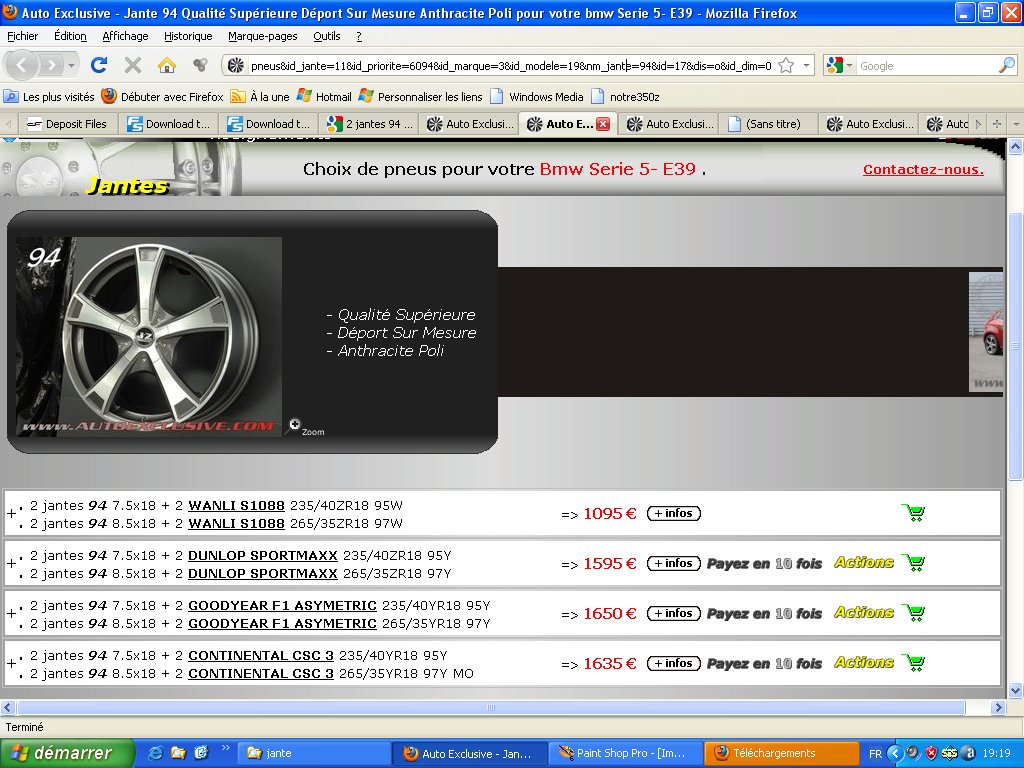
Task: Go to the Firefox home page icon
Action: (x=167, y=65)
